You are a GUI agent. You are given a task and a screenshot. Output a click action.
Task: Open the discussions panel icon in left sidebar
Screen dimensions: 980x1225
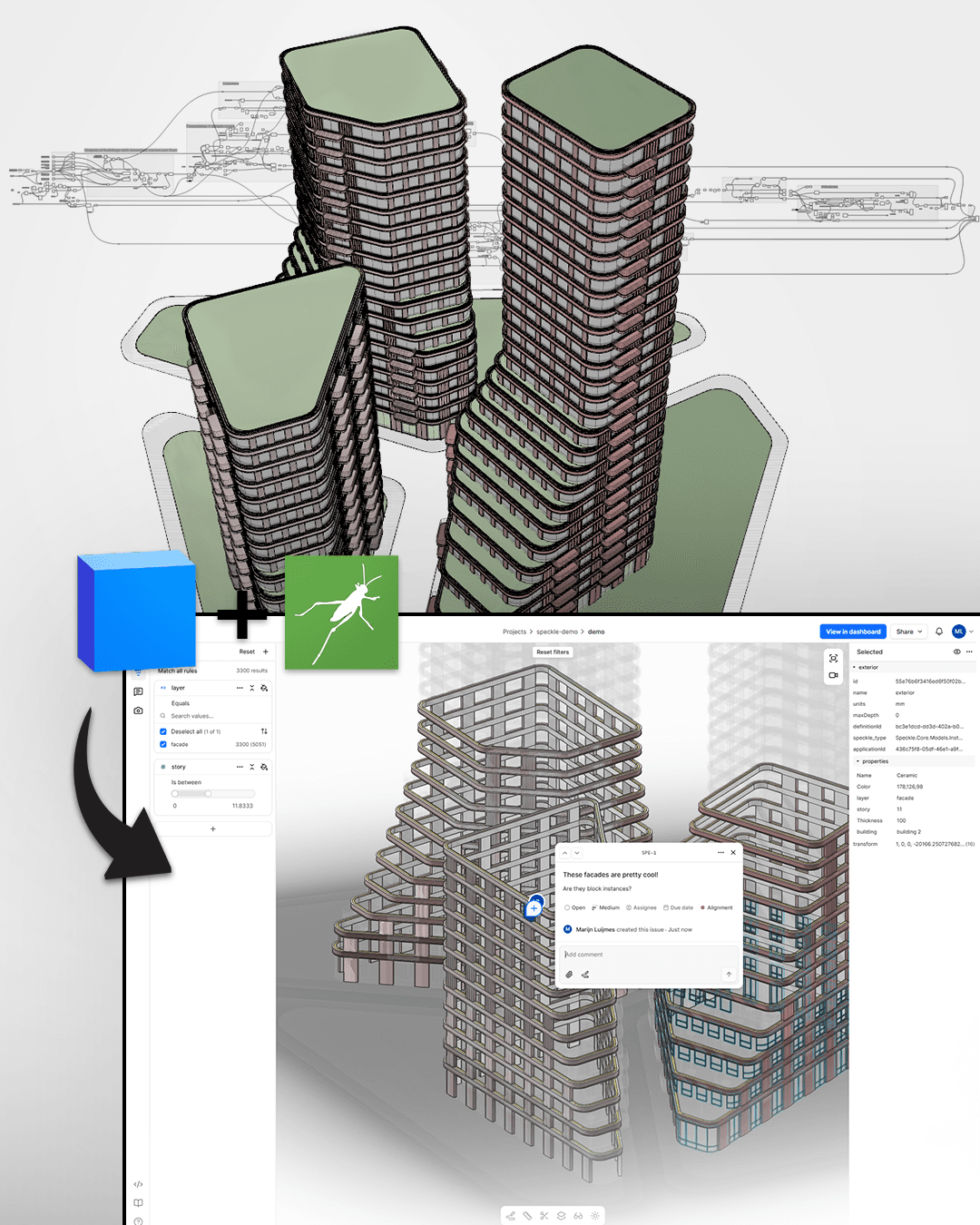(x=138, y=691)
